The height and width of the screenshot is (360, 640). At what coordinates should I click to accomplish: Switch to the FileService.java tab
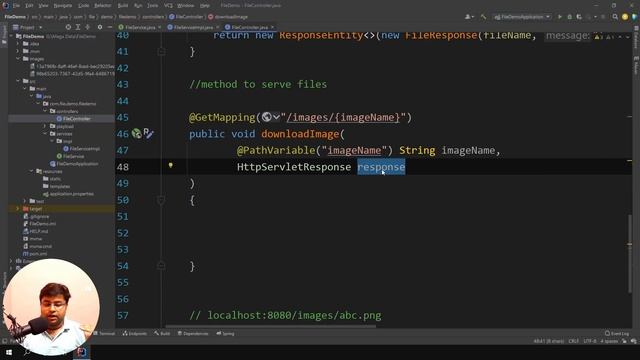[140, 27]
